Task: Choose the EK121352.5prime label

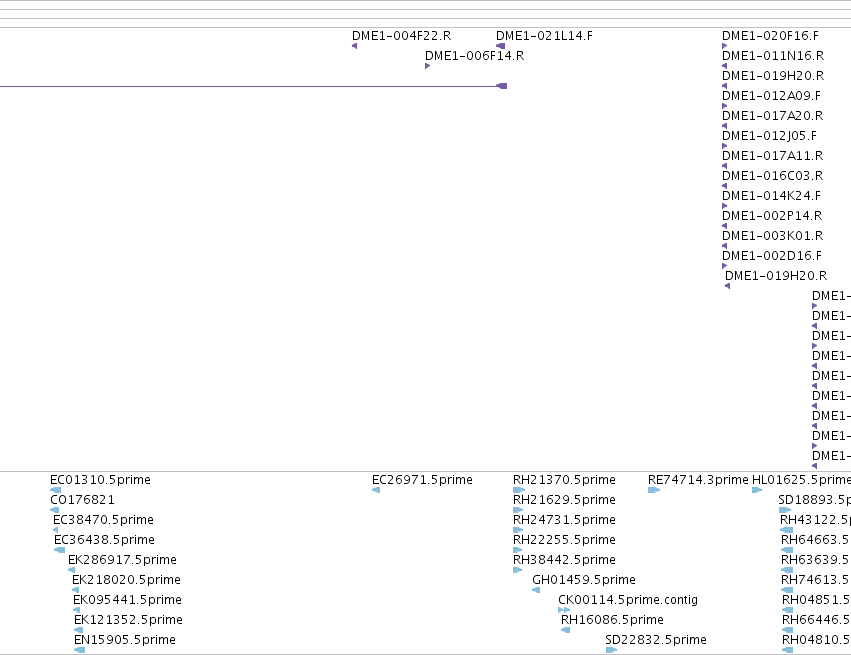Action: tap(128, 620)
